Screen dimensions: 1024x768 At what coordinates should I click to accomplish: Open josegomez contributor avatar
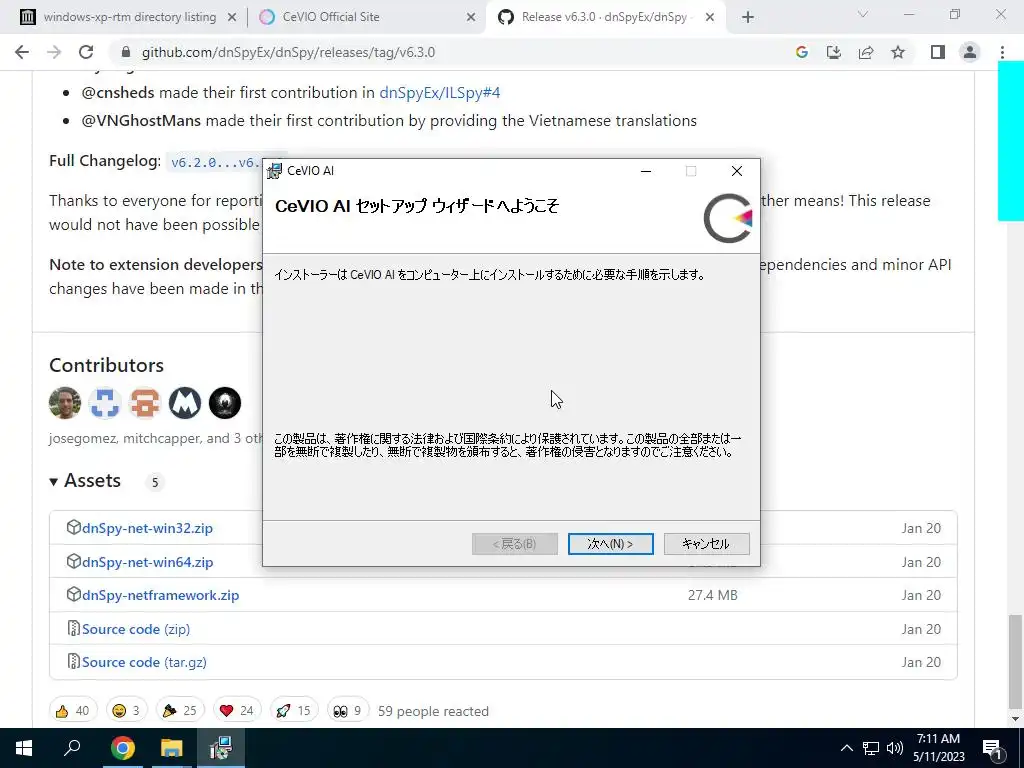[x=65, y=403]
